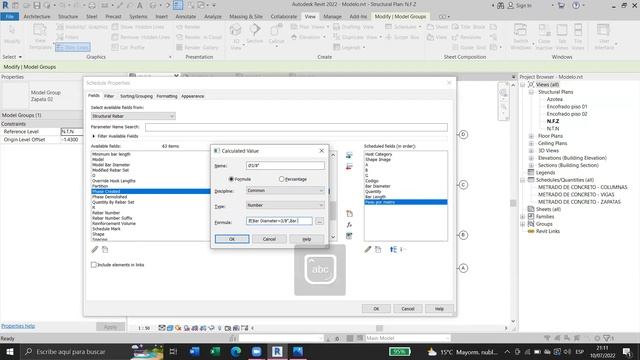Click the Move parameter down icon

coord(401,249)
